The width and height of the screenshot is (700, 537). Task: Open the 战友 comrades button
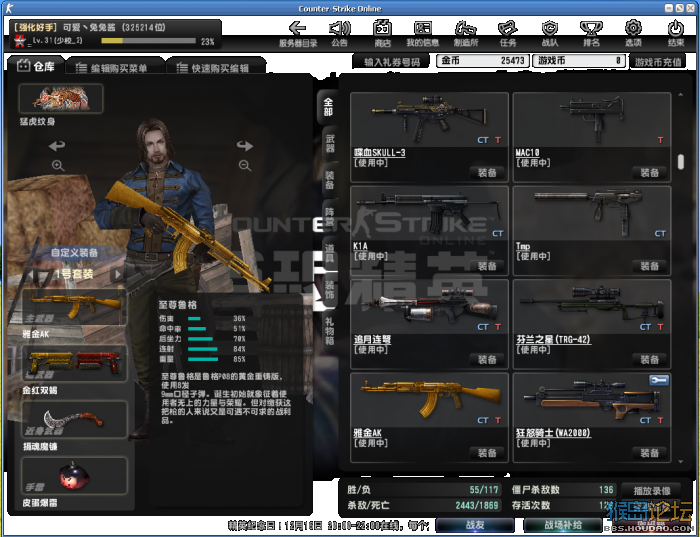(x=475, y=525)
